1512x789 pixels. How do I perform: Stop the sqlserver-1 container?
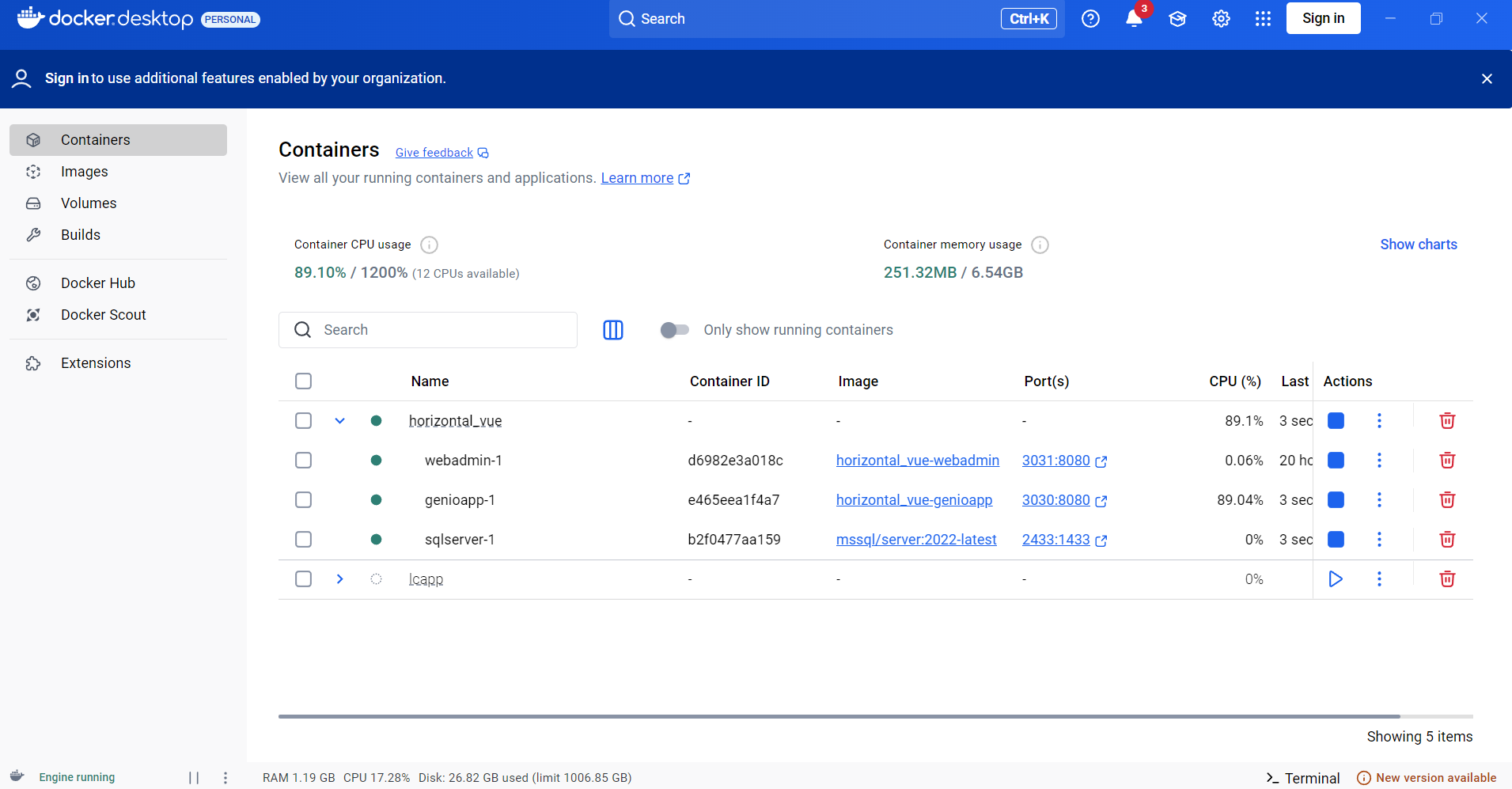click(x=1336, y=540)
